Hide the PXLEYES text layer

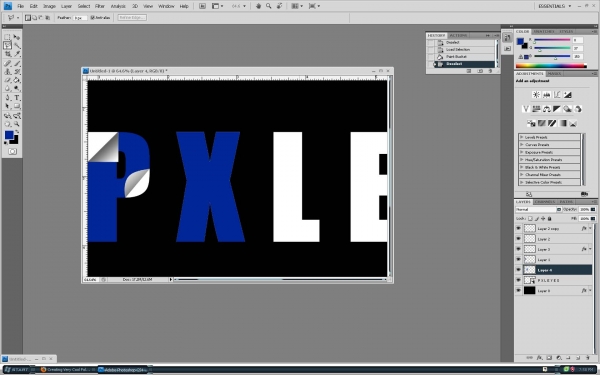(518, 280)
